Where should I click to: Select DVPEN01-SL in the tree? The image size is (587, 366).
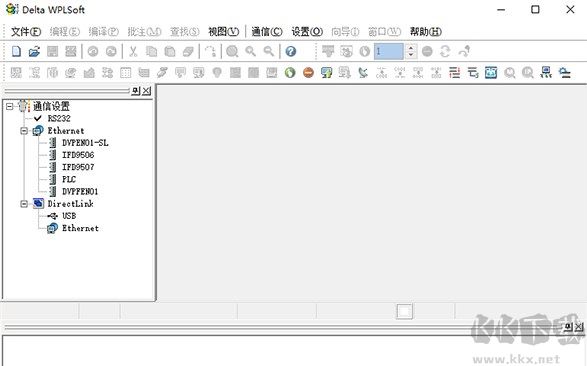pyautogui.click(x=85, y=143)
